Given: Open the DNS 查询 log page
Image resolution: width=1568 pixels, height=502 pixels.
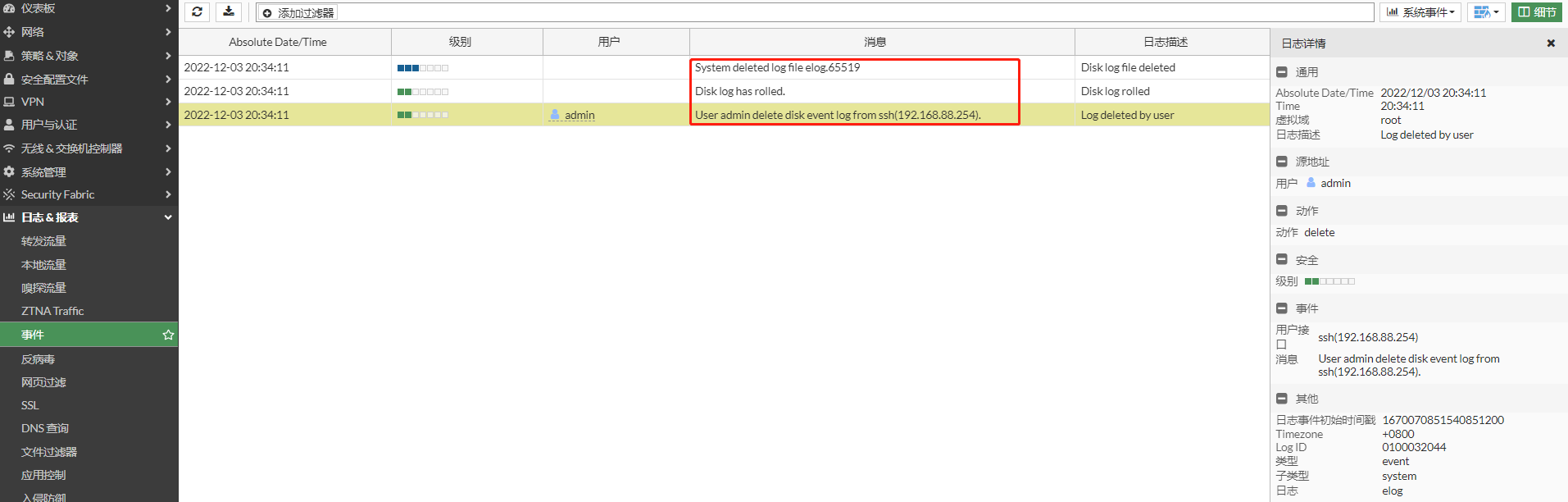Looking at the screenshot, I should tap(45, 428).
